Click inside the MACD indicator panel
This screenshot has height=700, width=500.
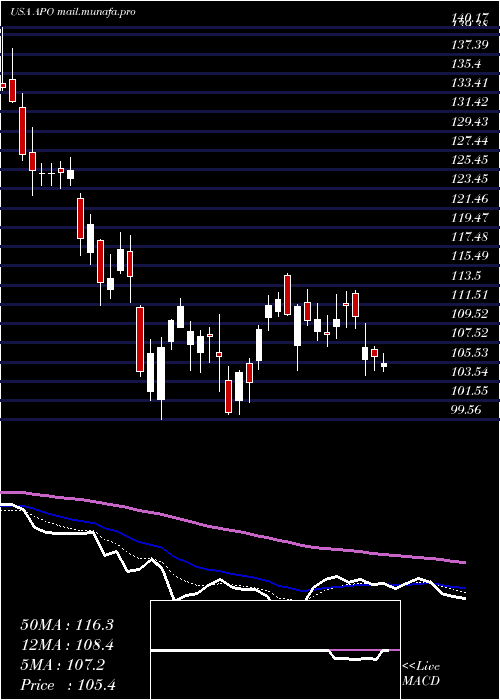275,650
